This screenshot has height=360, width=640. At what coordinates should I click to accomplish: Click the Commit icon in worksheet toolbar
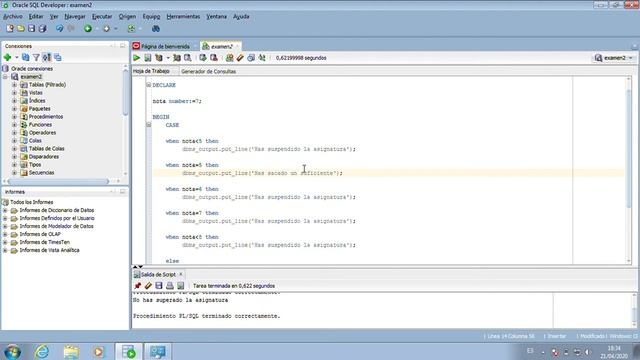pos(203,58)
